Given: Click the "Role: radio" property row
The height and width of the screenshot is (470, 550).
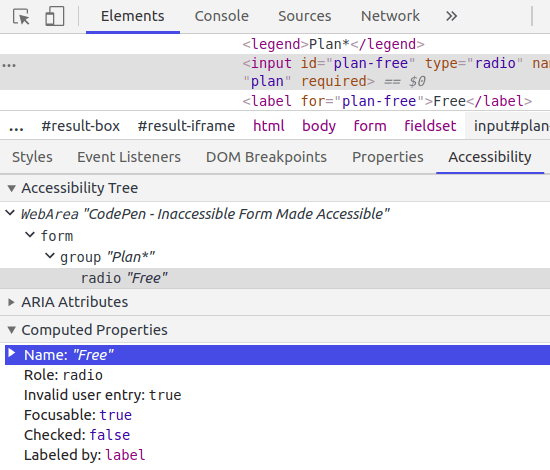Looking at the screenshot, I should point(63,375).
